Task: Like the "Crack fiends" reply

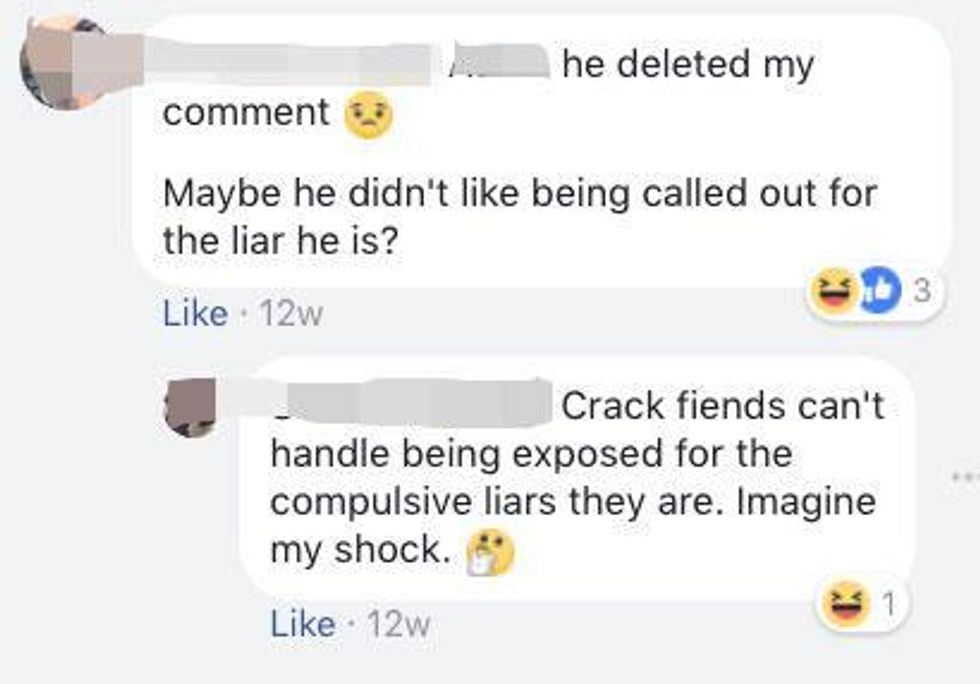Action: (302, 625)
